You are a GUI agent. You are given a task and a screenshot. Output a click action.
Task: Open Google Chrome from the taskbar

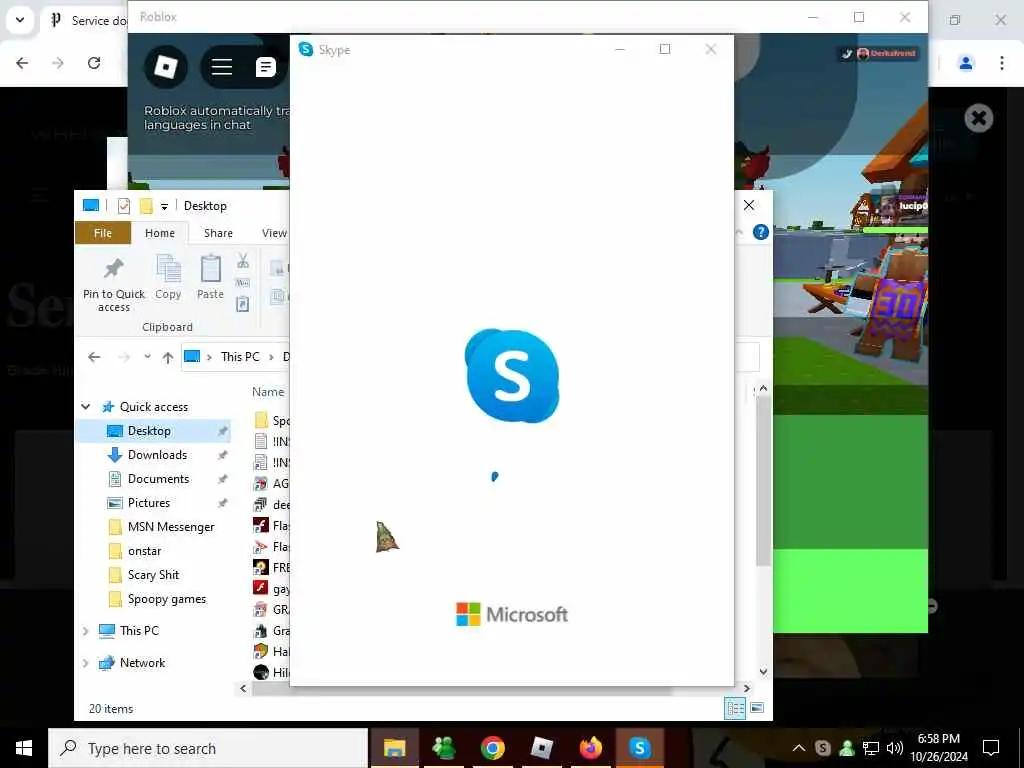coord(493,748)
